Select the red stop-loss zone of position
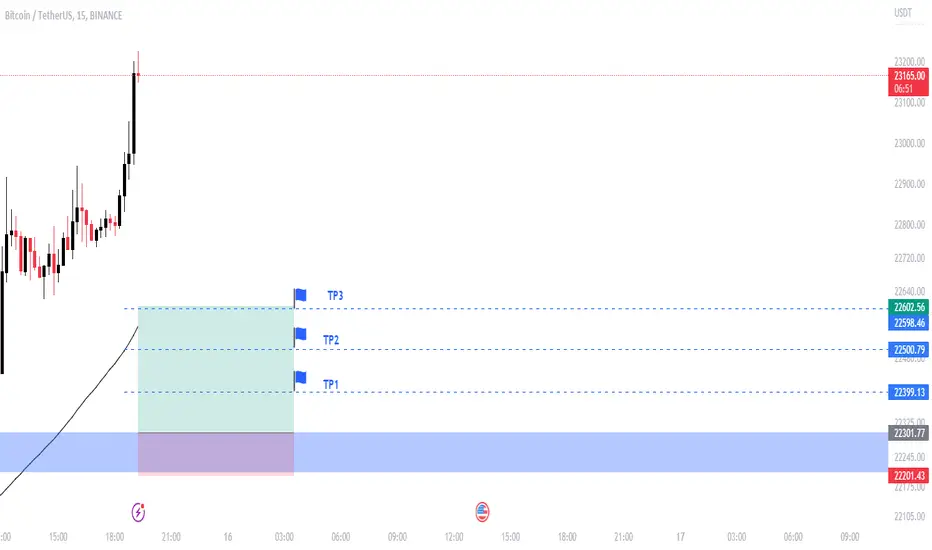The height and width of the screenshot is (550, 932). coord(215,453)
